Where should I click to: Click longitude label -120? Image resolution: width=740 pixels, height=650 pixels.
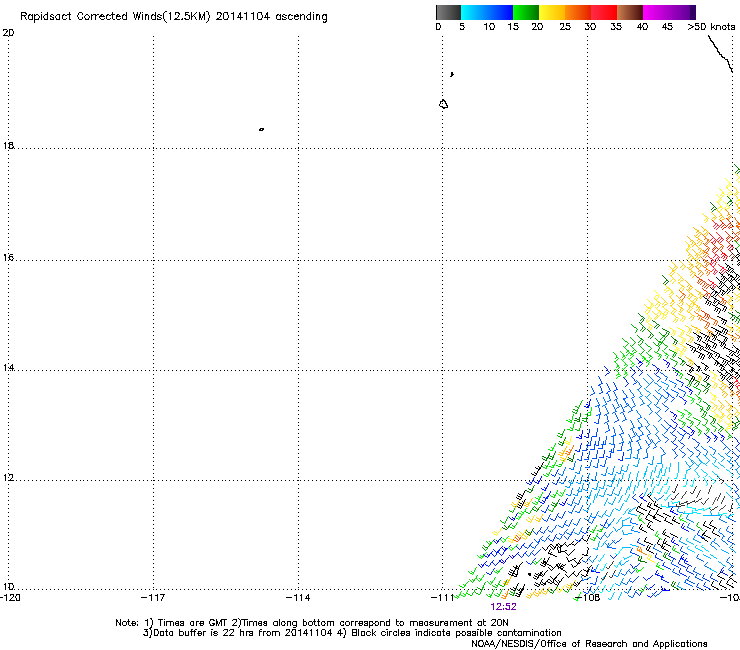click(10, 598)
